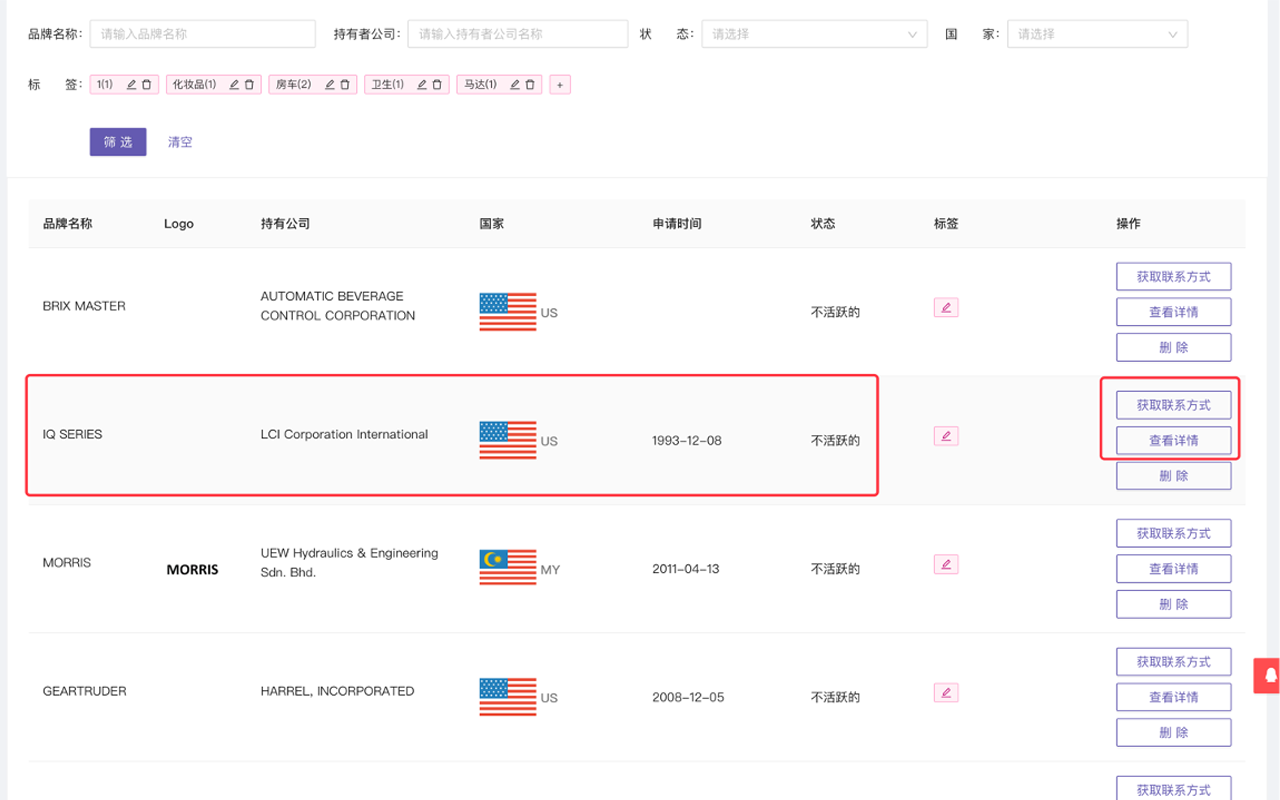Delete the 房车 tag with trash icon

(x=345, y=85)
